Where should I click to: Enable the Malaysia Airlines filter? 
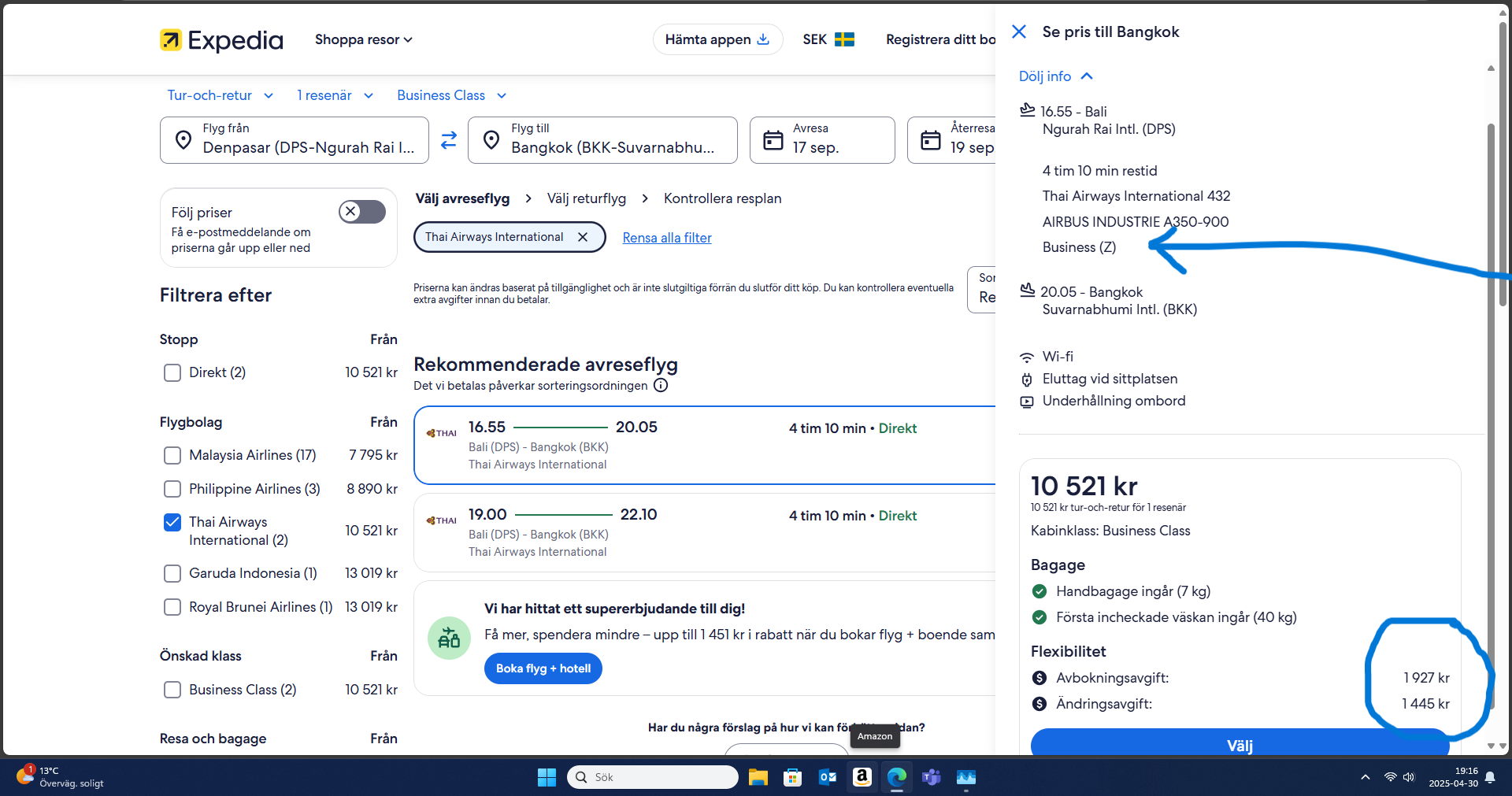pos(172,455)
